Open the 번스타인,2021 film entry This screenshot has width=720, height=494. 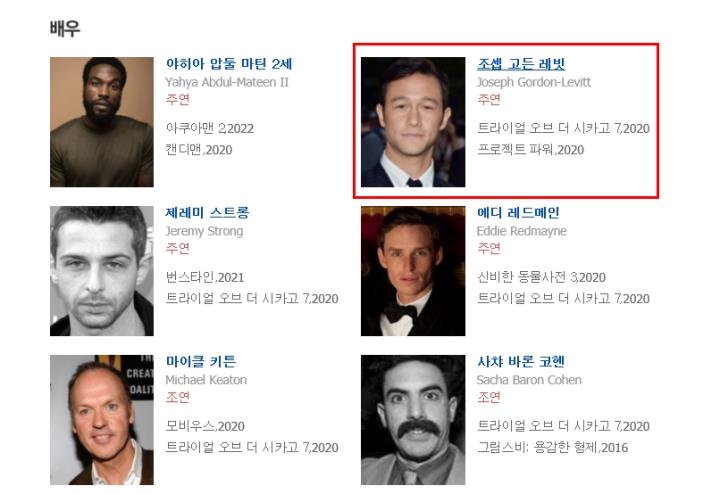tap(205, 277)
